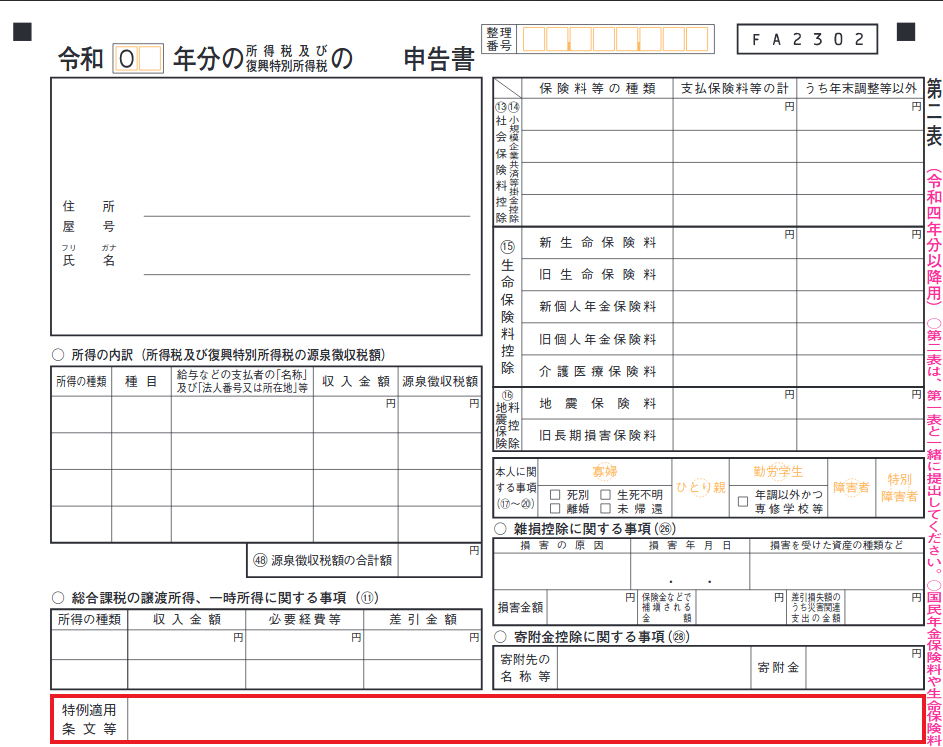Viewport: 943px width, 747px height.
Task: Click the 特例適用条文等 entry field
Action: click(524, 719)
